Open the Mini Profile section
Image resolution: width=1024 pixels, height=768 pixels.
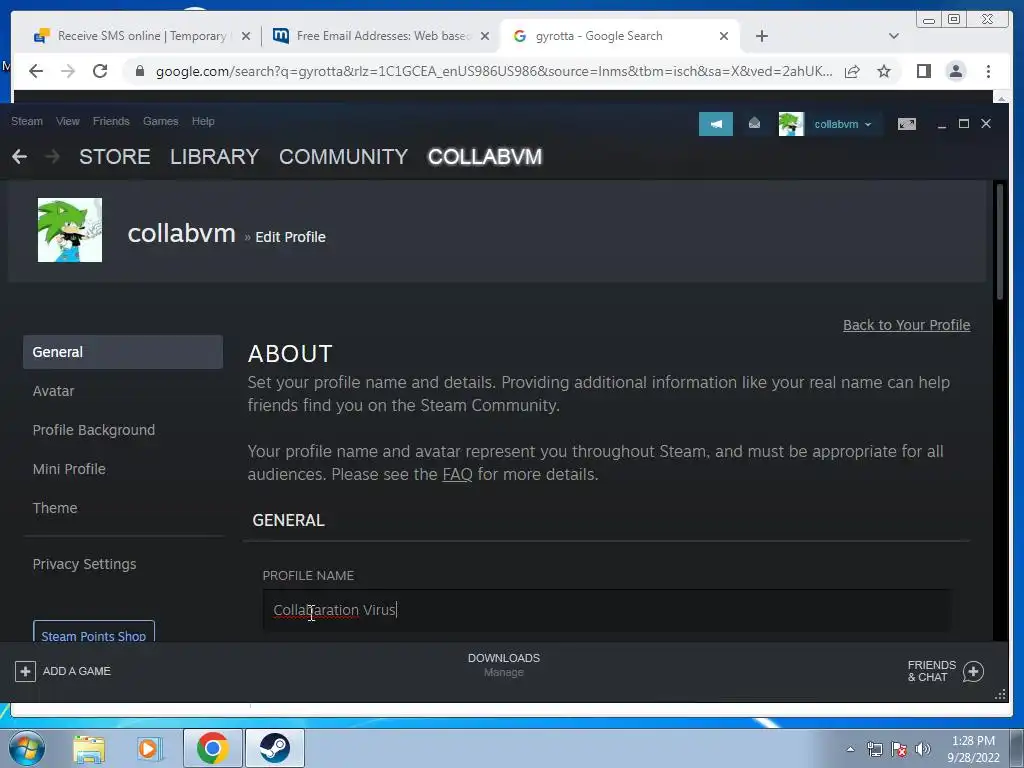pyautogui.click(x=69, y=470)
